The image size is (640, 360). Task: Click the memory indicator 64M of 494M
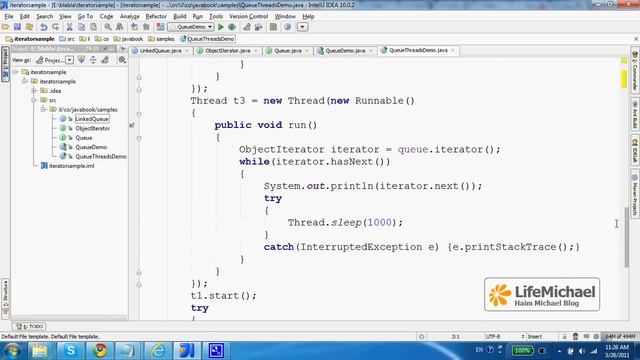point(620,337)
